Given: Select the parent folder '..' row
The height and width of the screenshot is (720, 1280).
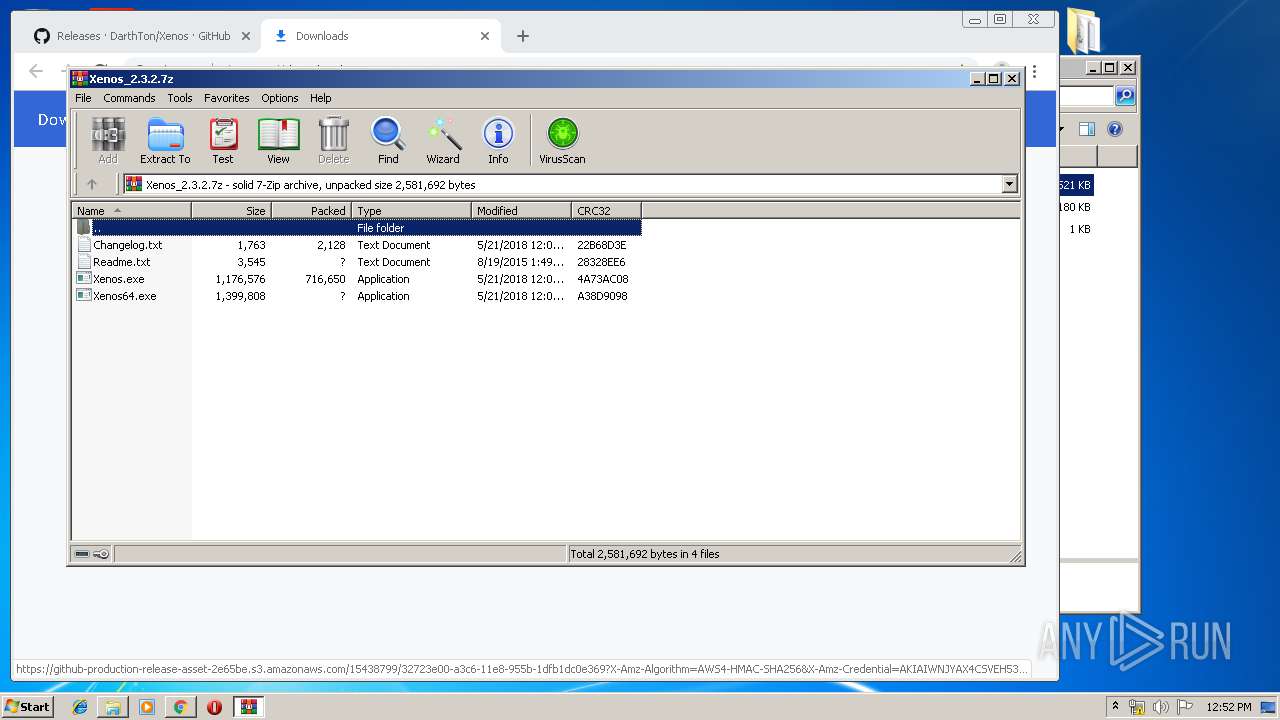Looking at the screenshot, I should tap(358, 228).
